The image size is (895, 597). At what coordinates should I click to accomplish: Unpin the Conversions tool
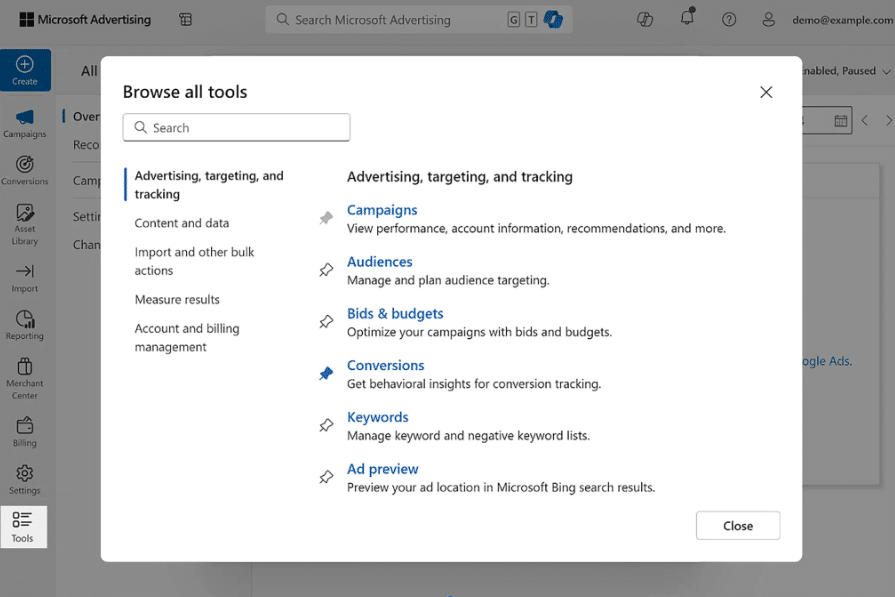(325, 373)
